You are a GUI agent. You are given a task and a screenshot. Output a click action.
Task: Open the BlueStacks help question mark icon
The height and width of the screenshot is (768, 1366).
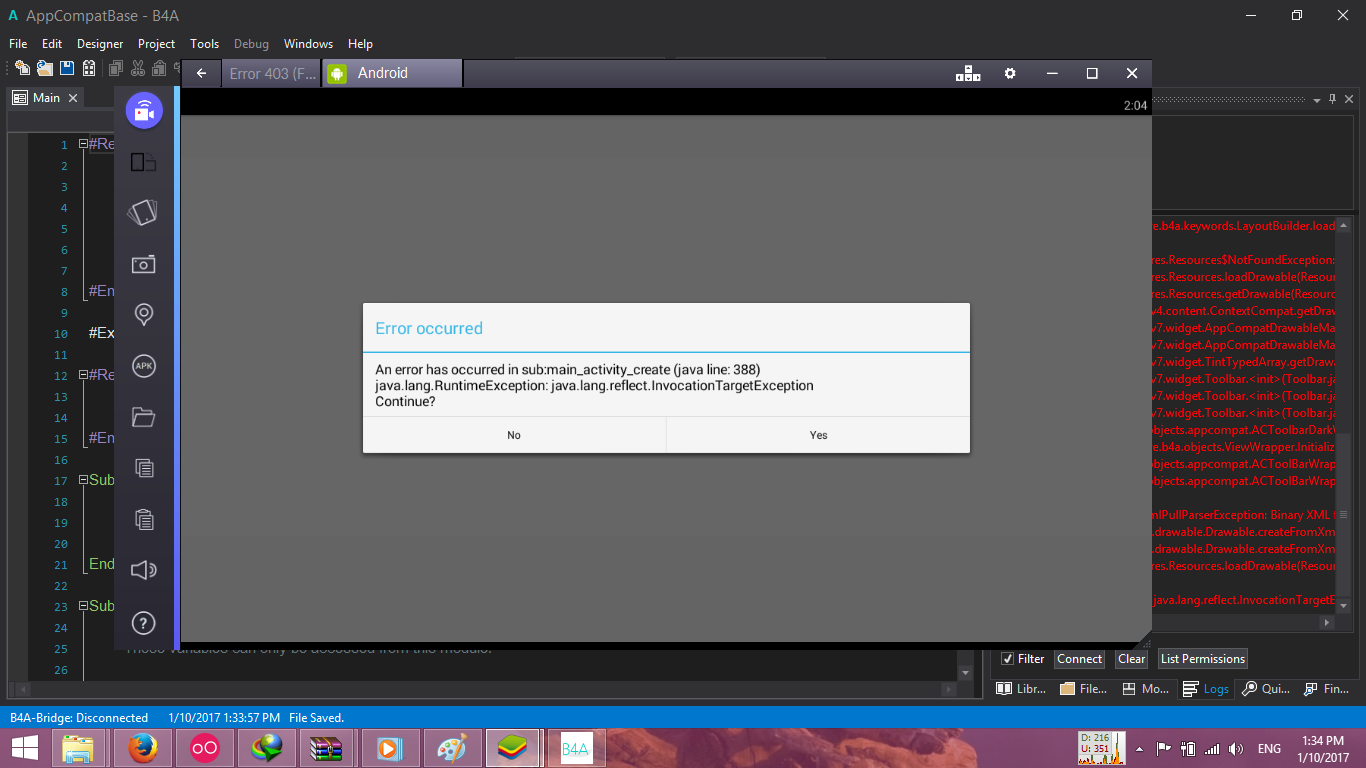(144, 623)
